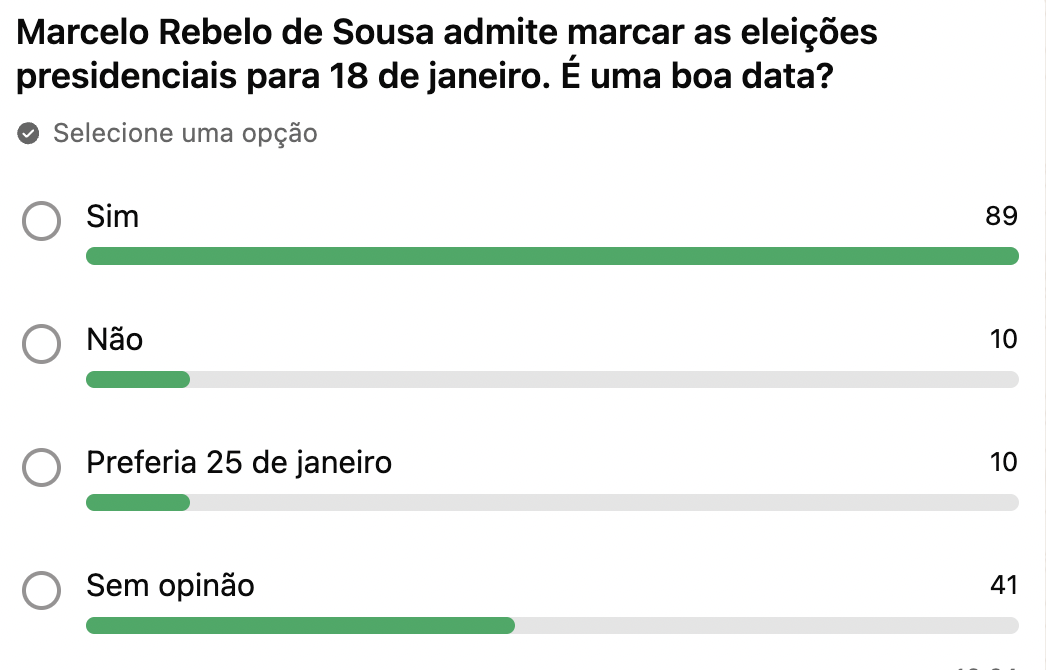
Task: Click the Não option label text
Action: pos(115,340)
